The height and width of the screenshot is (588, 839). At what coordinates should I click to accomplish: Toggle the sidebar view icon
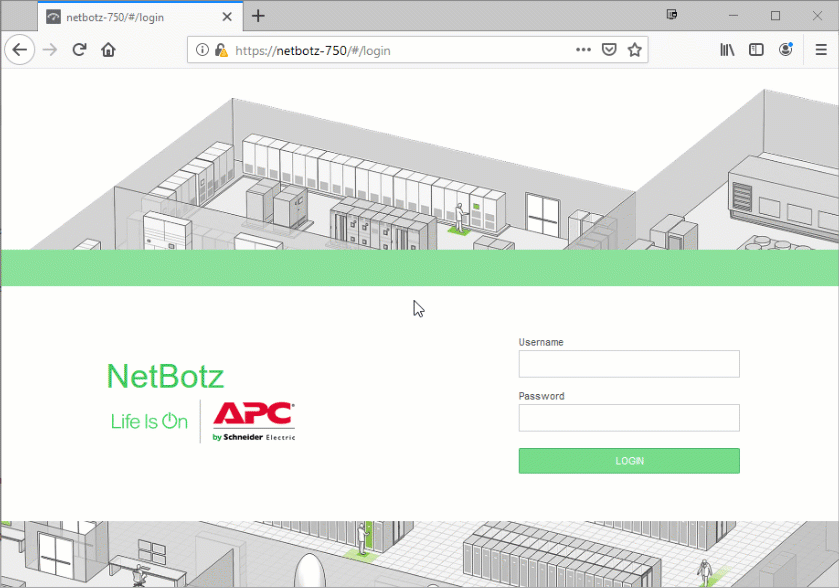pos(756,50)
